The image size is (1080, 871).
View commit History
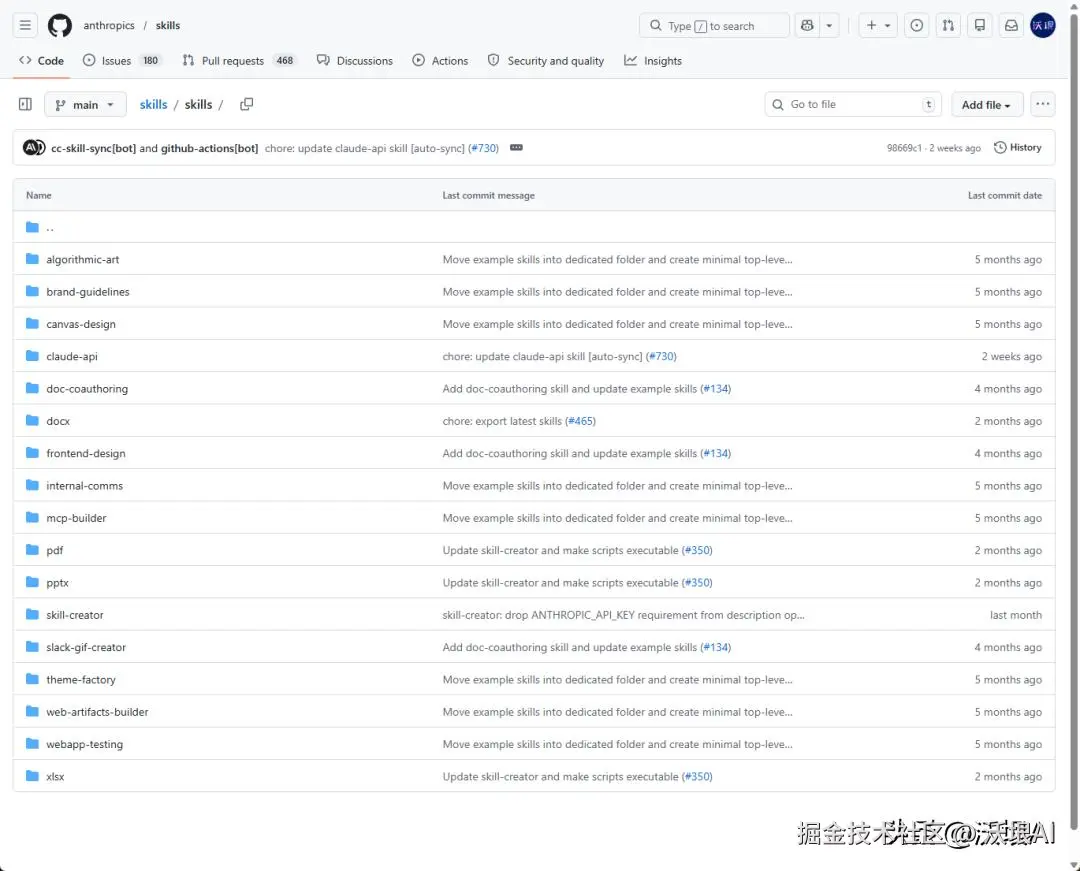1017,148
